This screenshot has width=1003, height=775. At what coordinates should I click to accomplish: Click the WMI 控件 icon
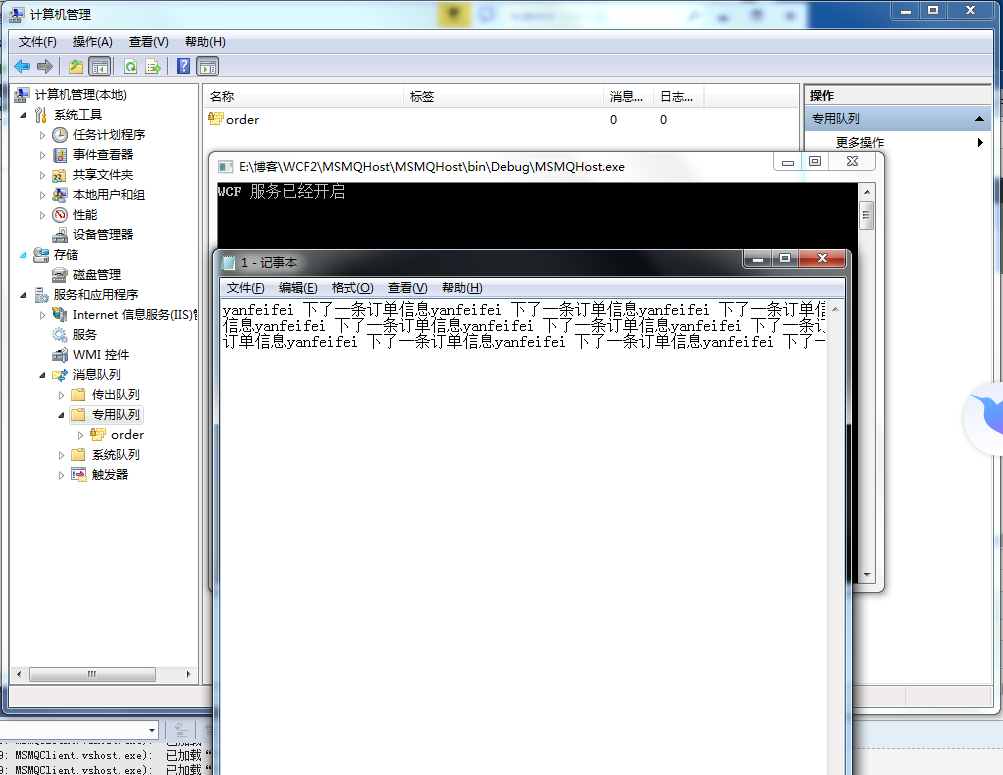pos(59,355)
